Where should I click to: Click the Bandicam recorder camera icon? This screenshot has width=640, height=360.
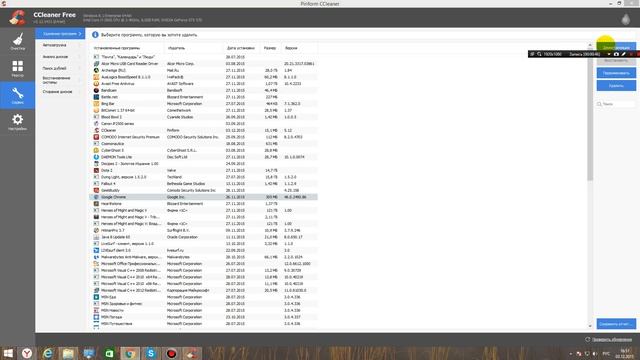pos(616,54)
